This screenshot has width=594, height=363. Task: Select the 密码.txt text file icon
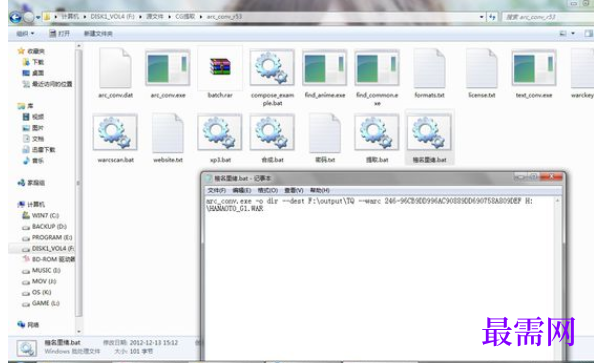tap(325, 133)
